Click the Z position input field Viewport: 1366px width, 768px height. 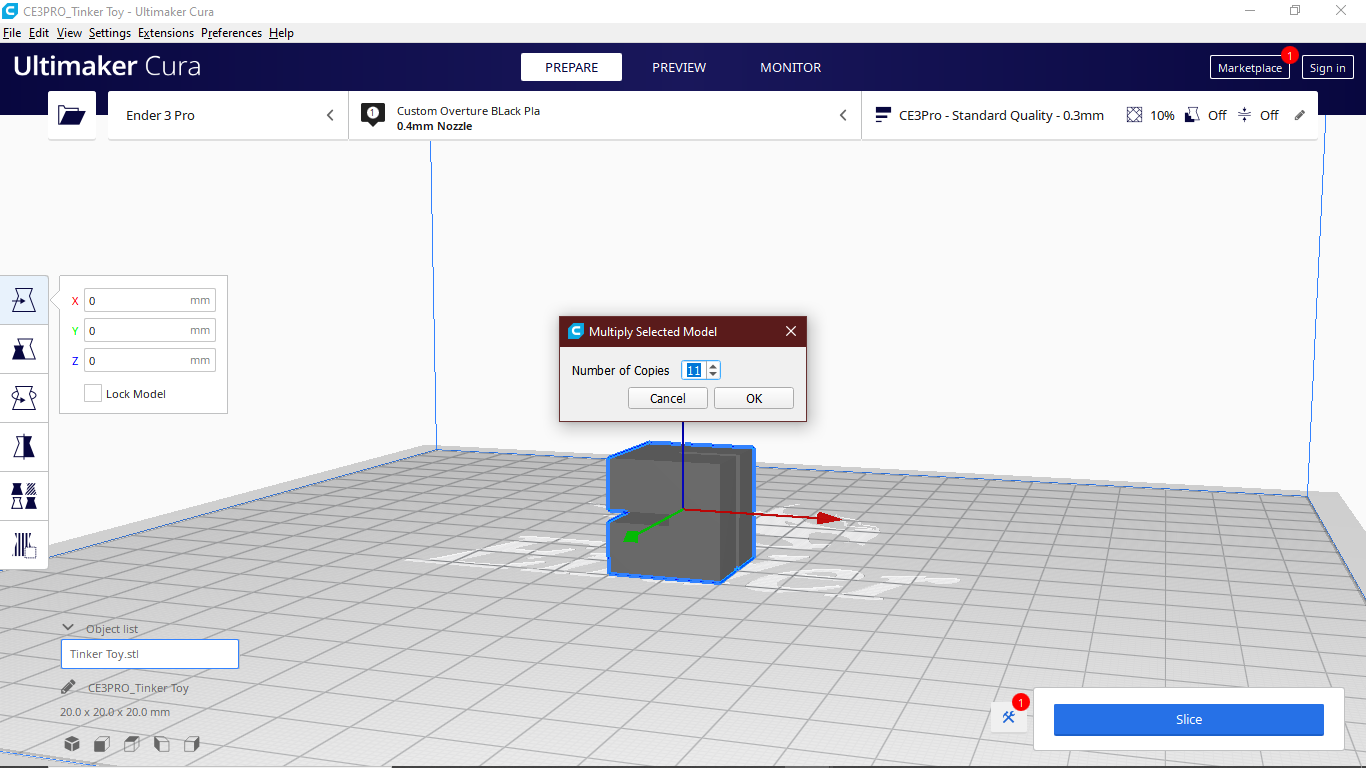[149, 360]
